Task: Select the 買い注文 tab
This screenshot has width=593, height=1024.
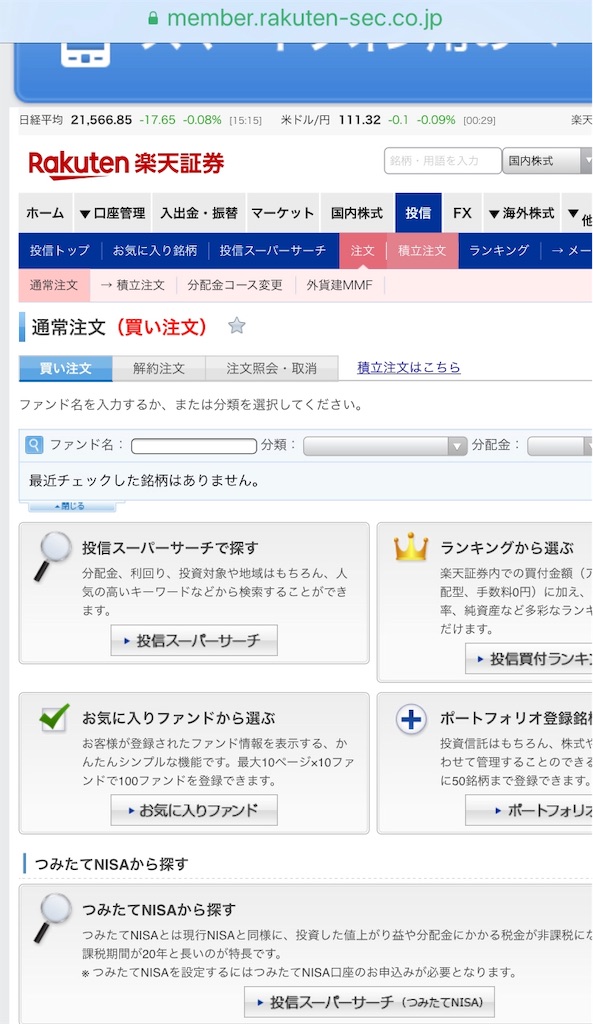Action: point(65,368)
